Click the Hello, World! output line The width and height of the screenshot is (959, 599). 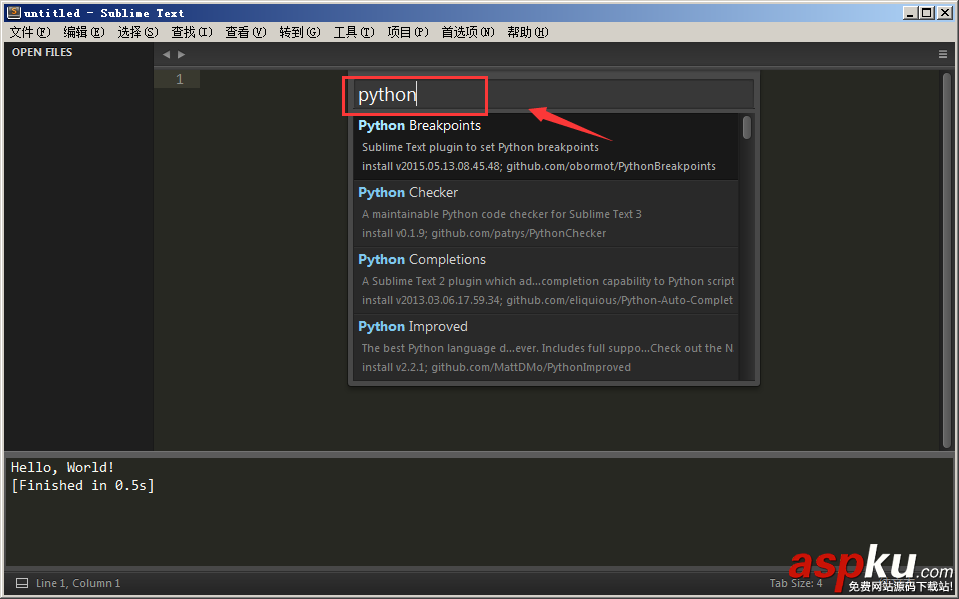coord(62,467)
